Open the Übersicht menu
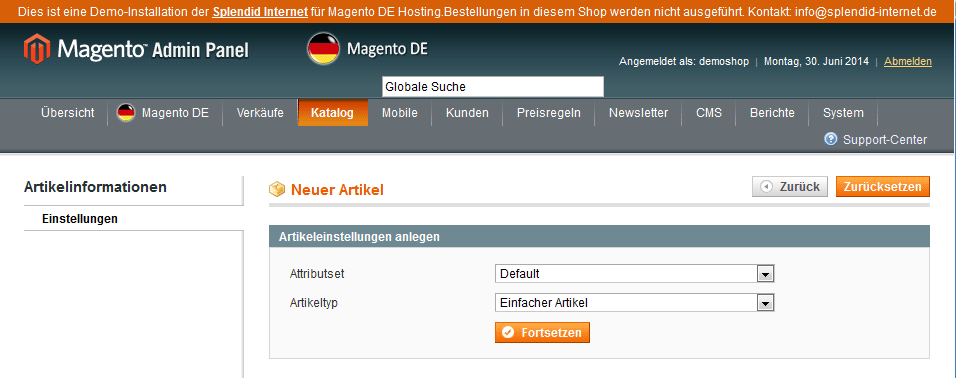 [x=68, y=113]
